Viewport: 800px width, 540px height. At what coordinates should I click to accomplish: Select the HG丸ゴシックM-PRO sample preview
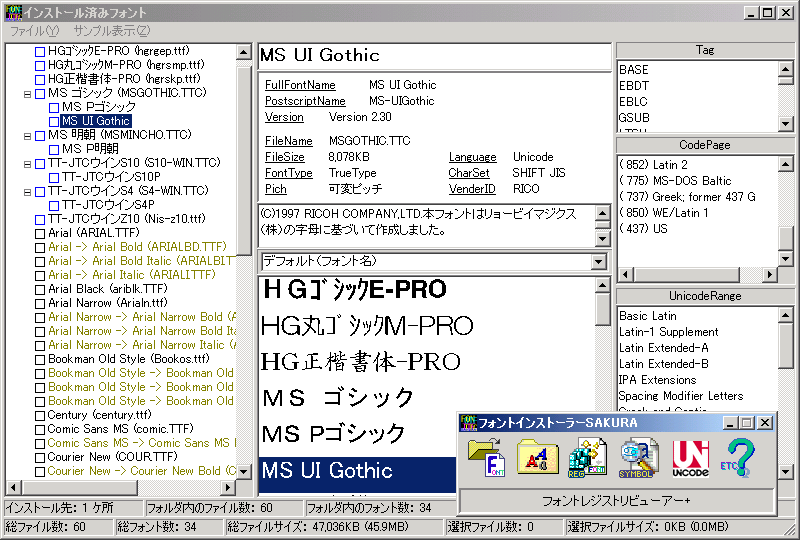(x=367, y=326)
